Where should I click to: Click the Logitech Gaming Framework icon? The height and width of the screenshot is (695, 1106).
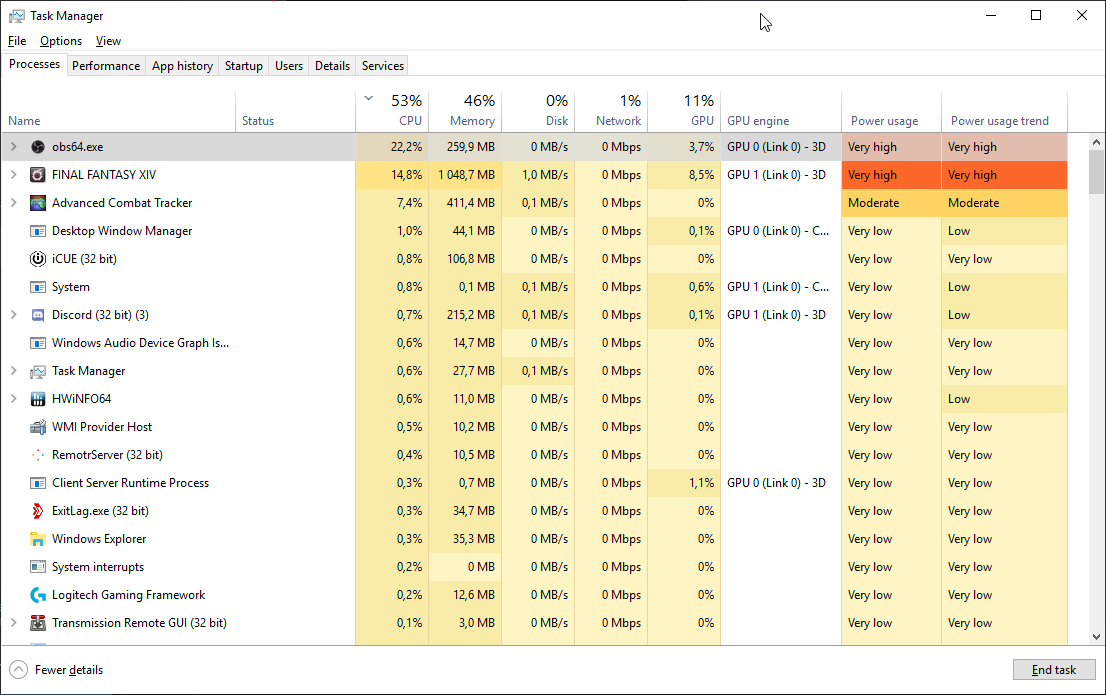pyautogui.click(x=38, y=595)
